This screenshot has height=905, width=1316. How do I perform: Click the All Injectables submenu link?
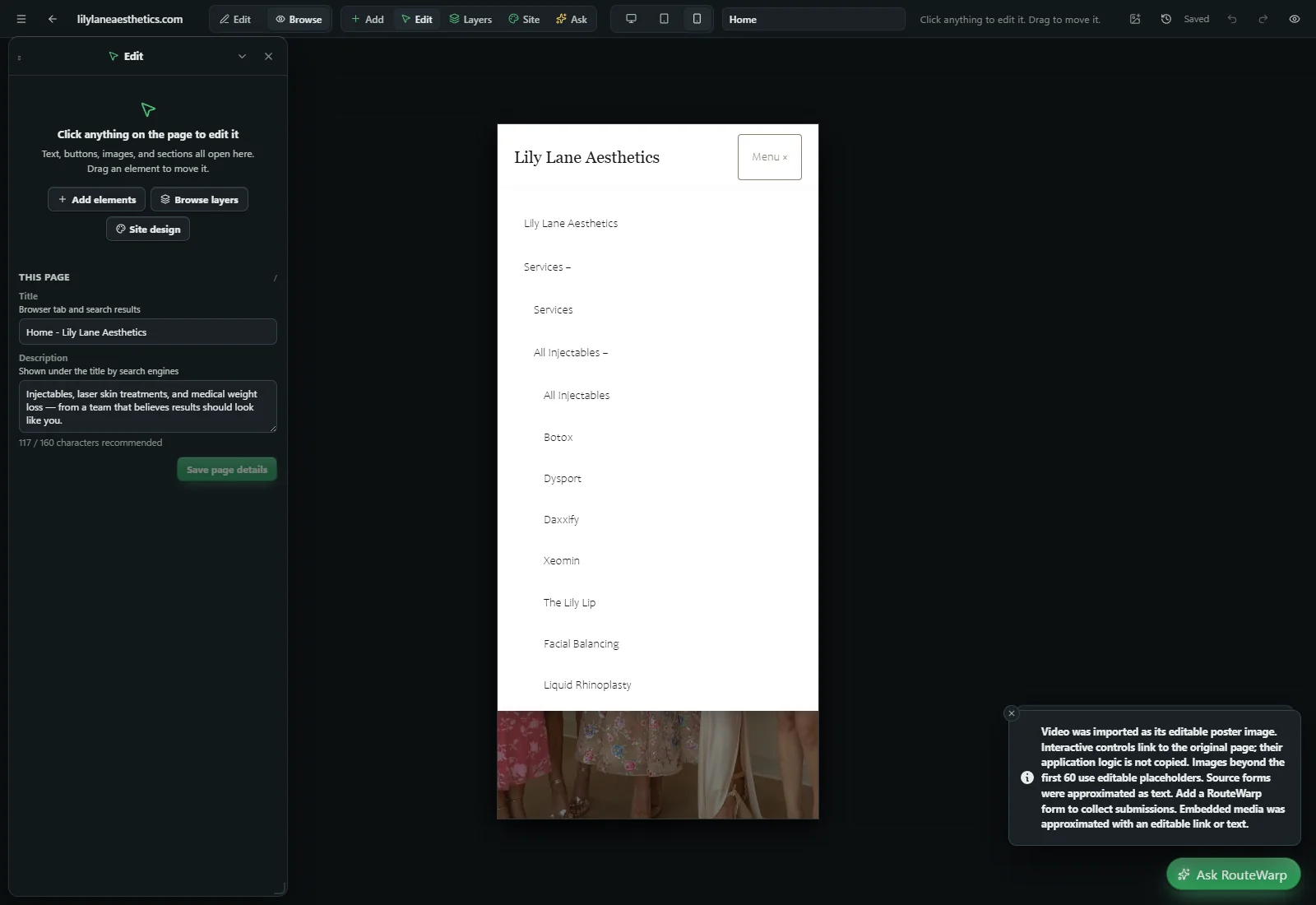tap(577, 396)
